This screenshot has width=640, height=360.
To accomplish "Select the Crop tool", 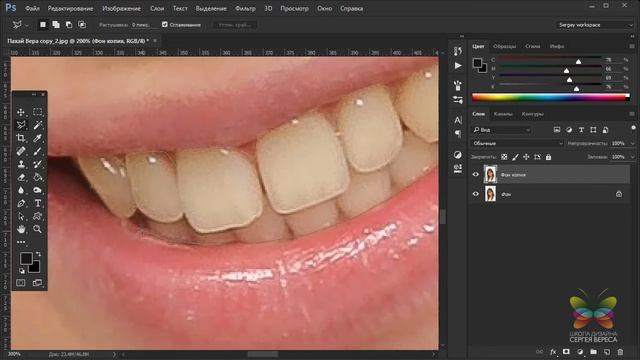I will (21, 138).
